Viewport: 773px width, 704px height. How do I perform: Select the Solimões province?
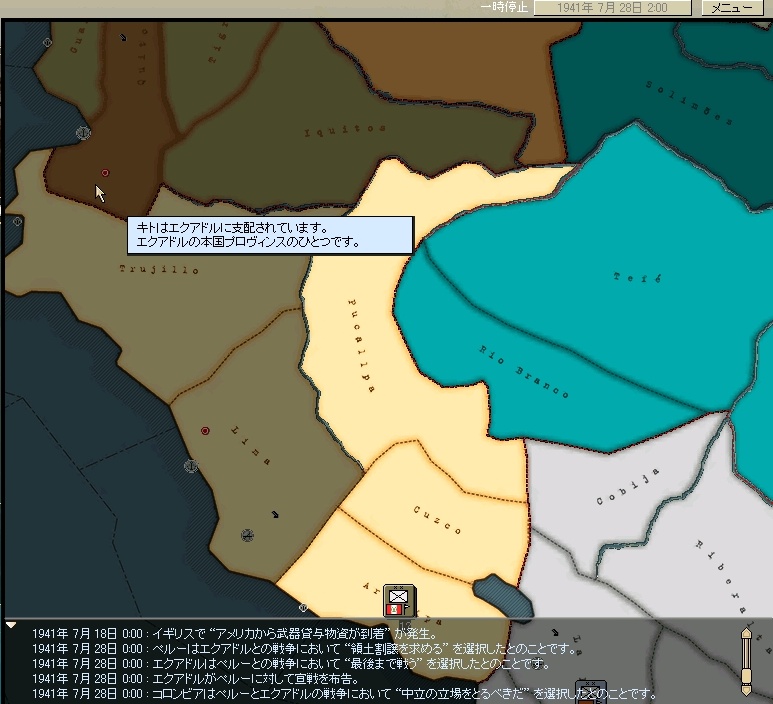click(x=689, y=103)
